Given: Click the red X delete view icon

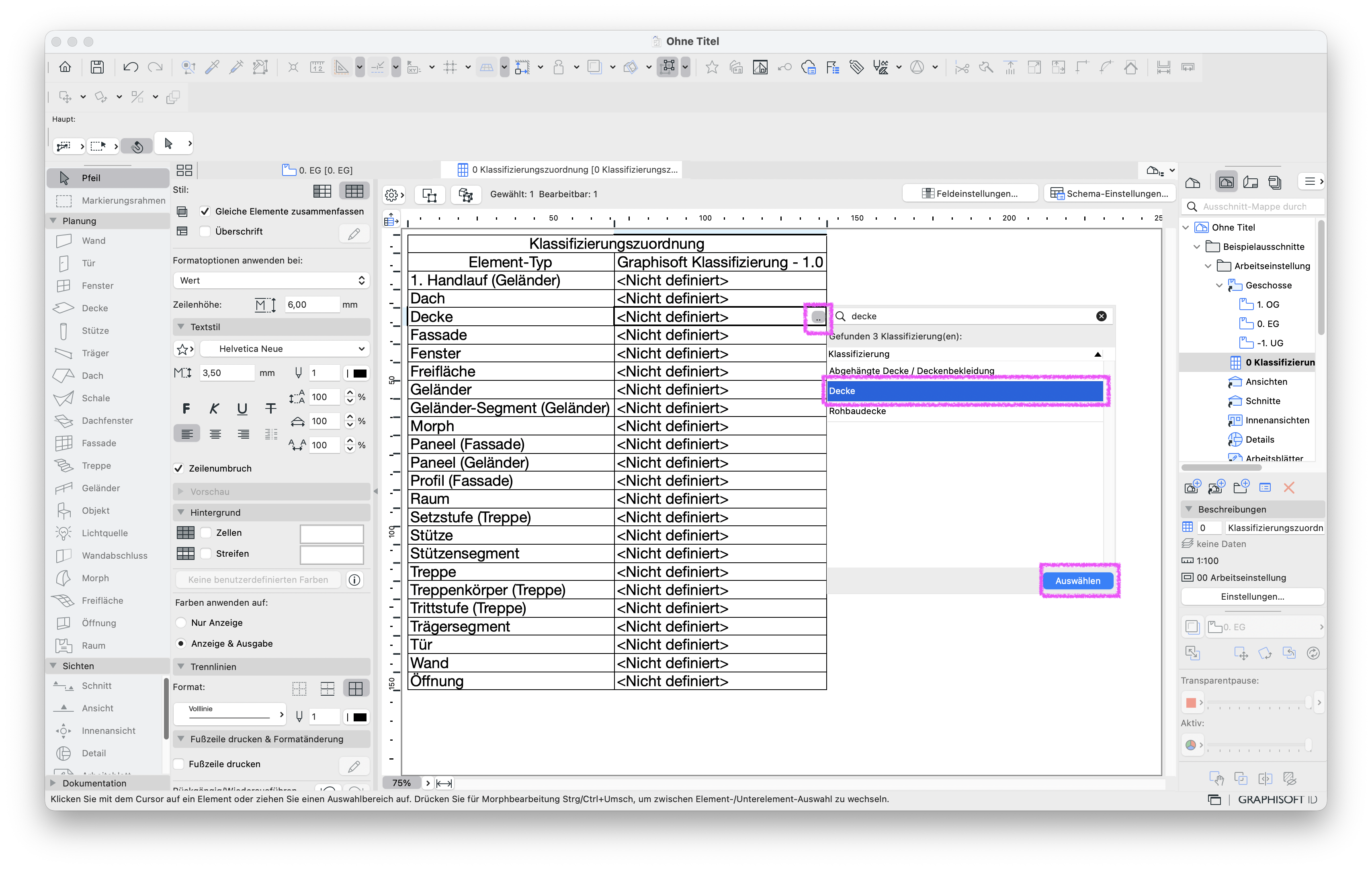Looking at the screenshot, I should pos(1289,487).
